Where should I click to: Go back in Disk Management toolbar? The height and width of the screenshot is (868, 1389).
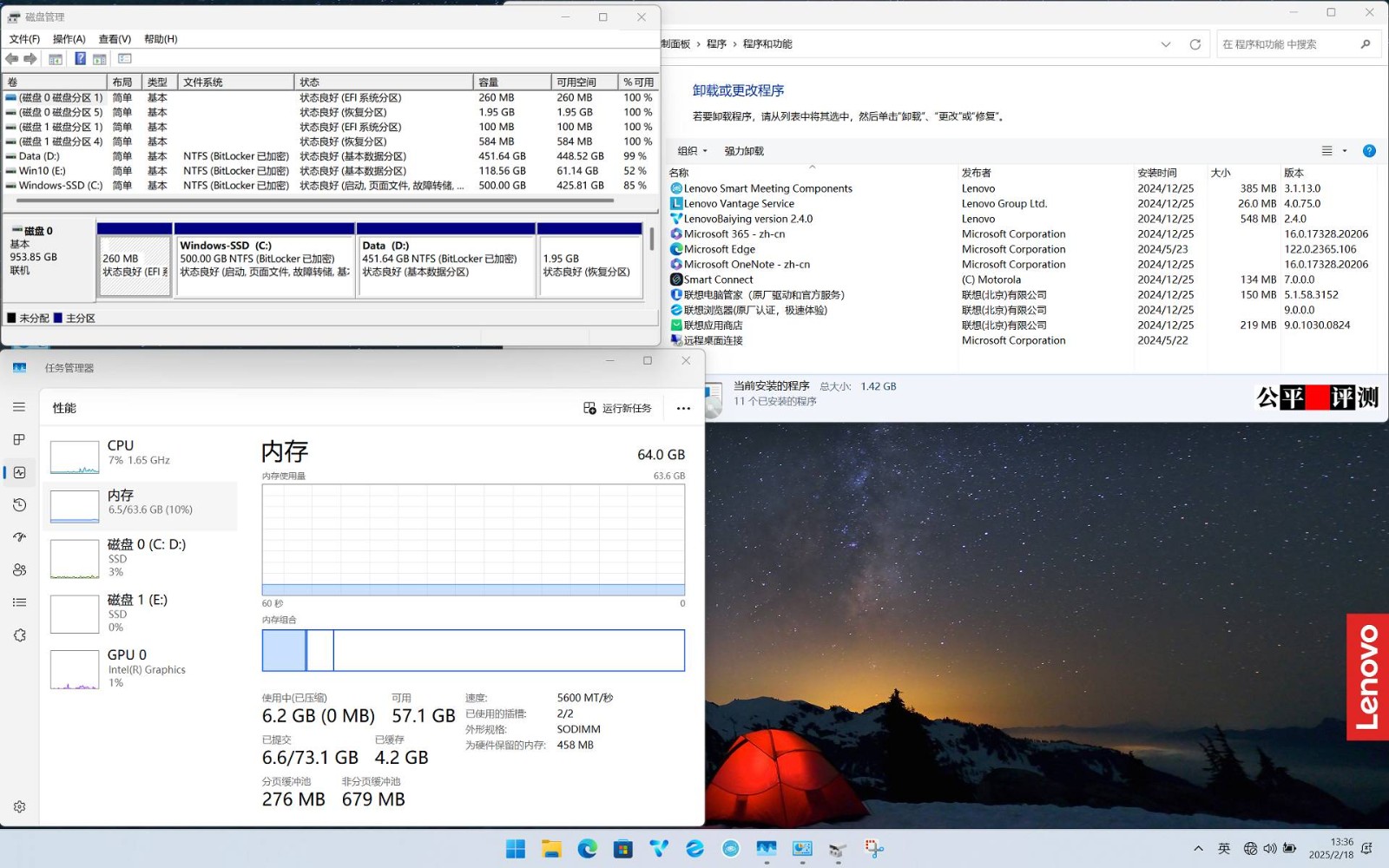click(11, 59)
